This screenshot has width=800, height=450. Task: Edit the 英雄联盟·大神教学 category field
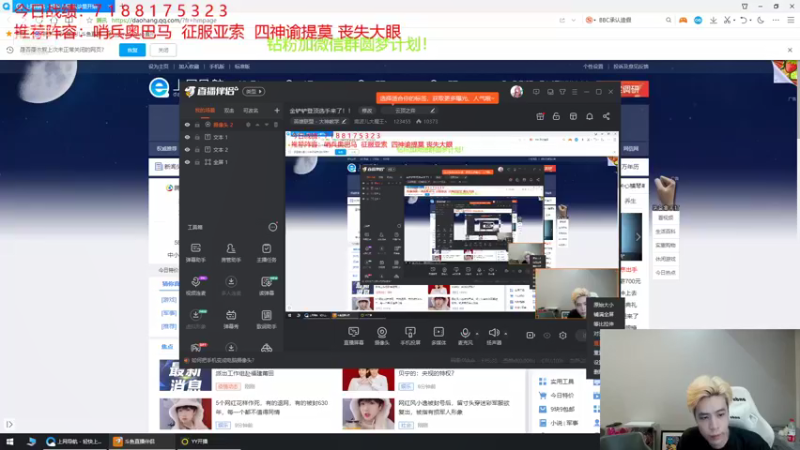pyautogui.click(x=320, y=121)
